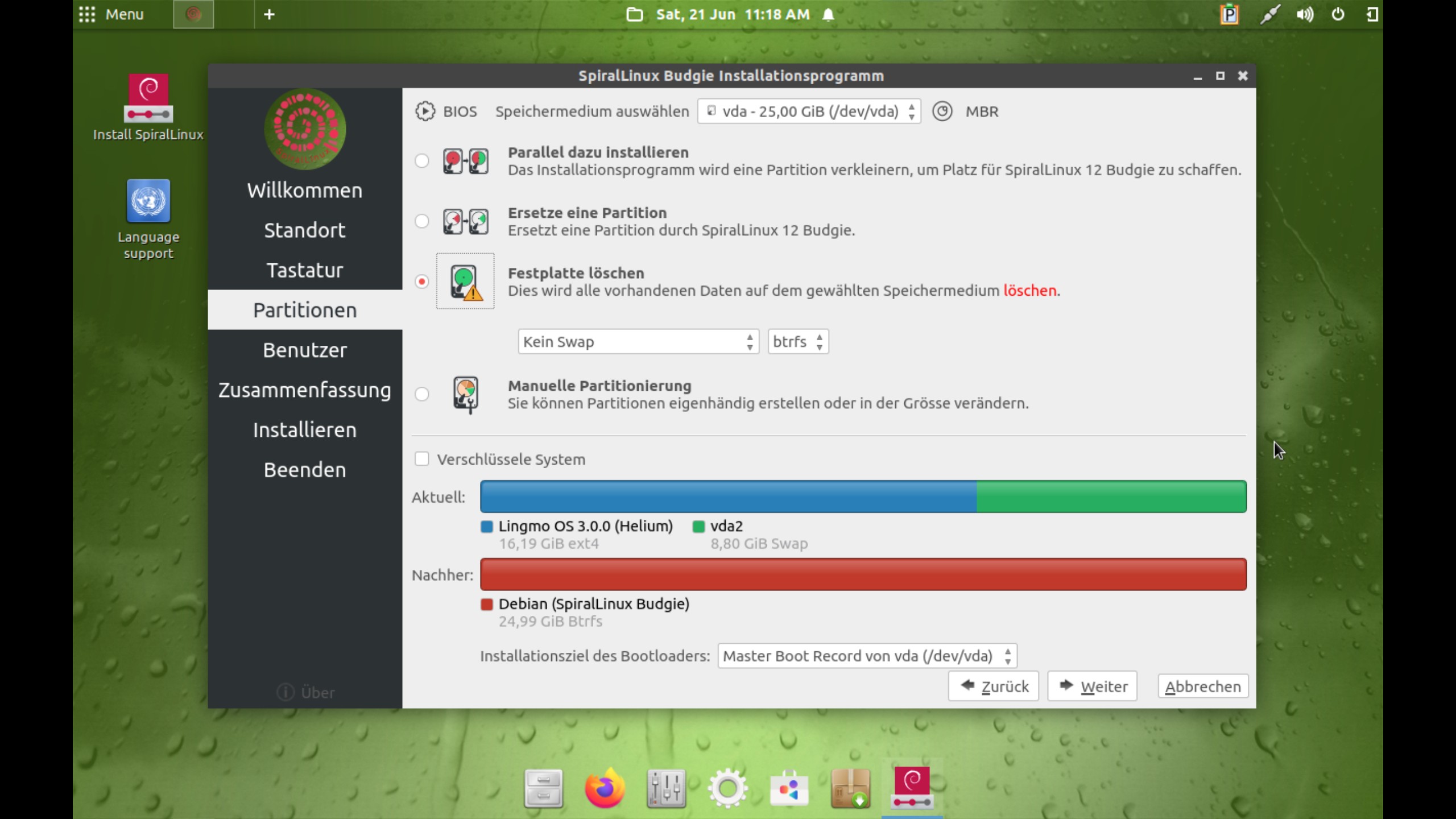The width and height of the screenshot is (1456, 819).
Task: Open the settings gear in the dock
Action: tap(727, 788)
